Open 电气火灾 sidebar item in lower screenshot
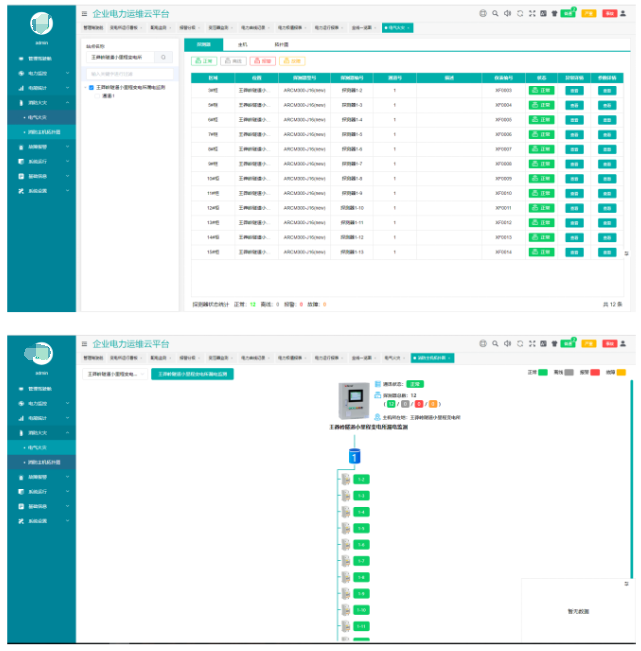 click(42, 448)
